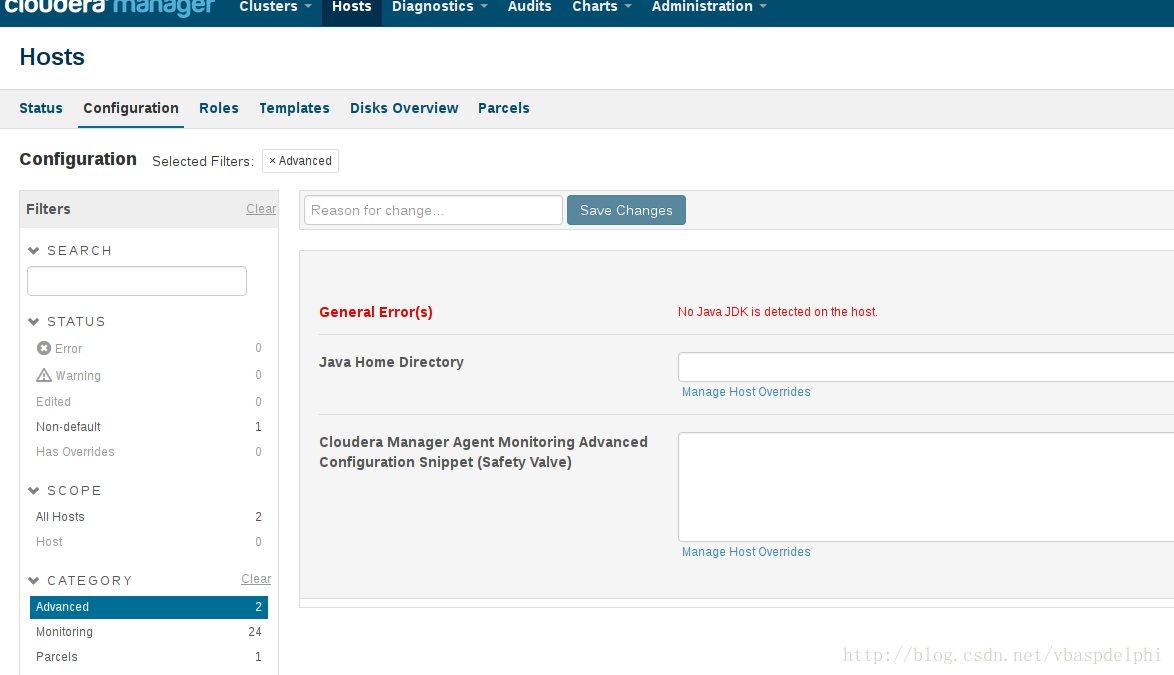Open the Diagnostics dropdown menu
1174x675 pixels.
[440, 7]
